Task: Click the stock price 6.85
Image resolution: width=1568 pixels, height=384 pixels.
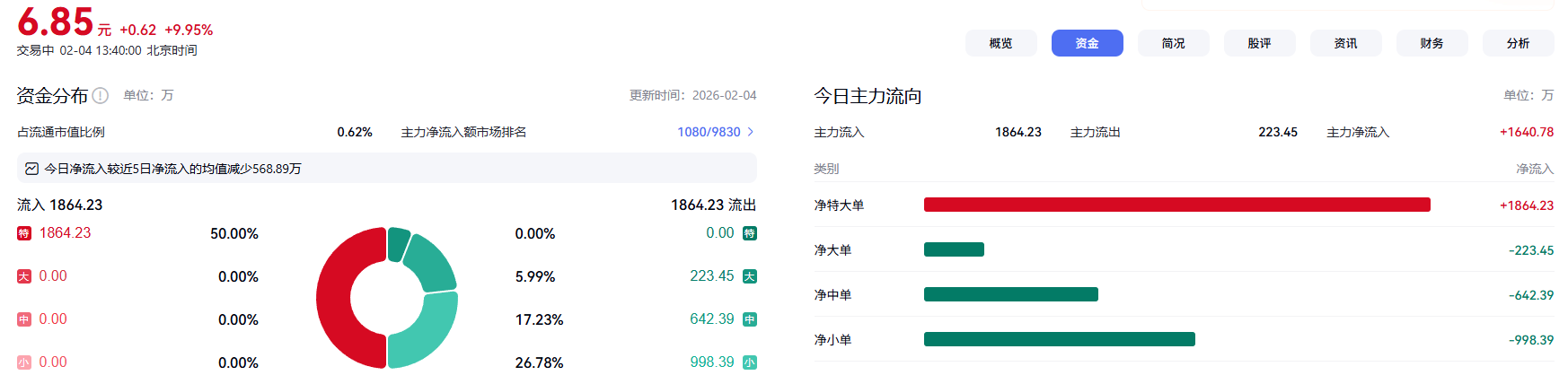Action: [x=56, y=22]
